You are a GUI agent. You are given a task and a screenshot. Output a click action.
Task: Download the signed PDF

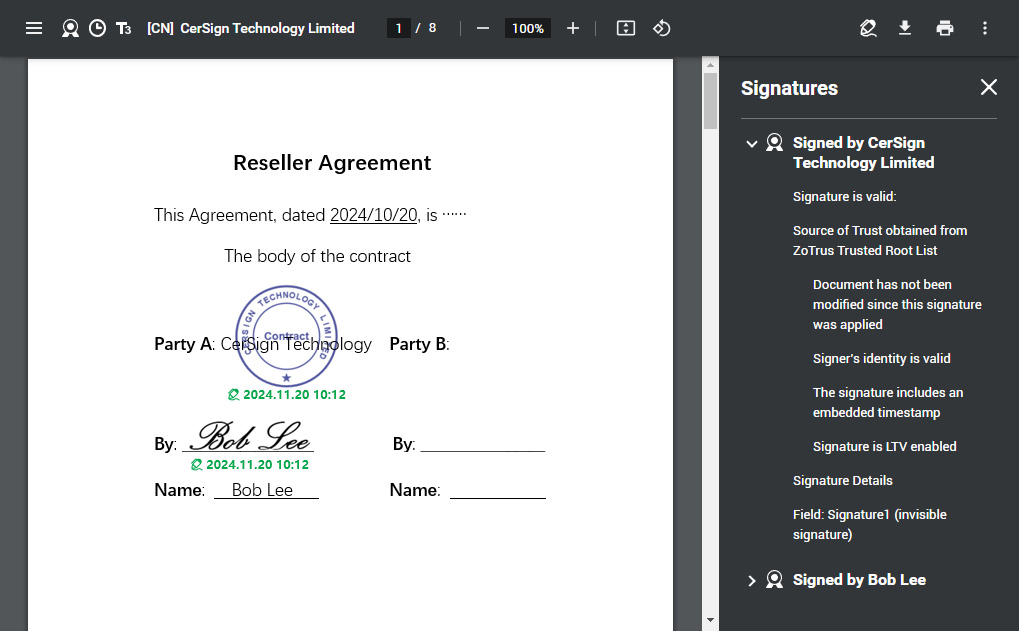pyautogui.click(x=904, y=28)
